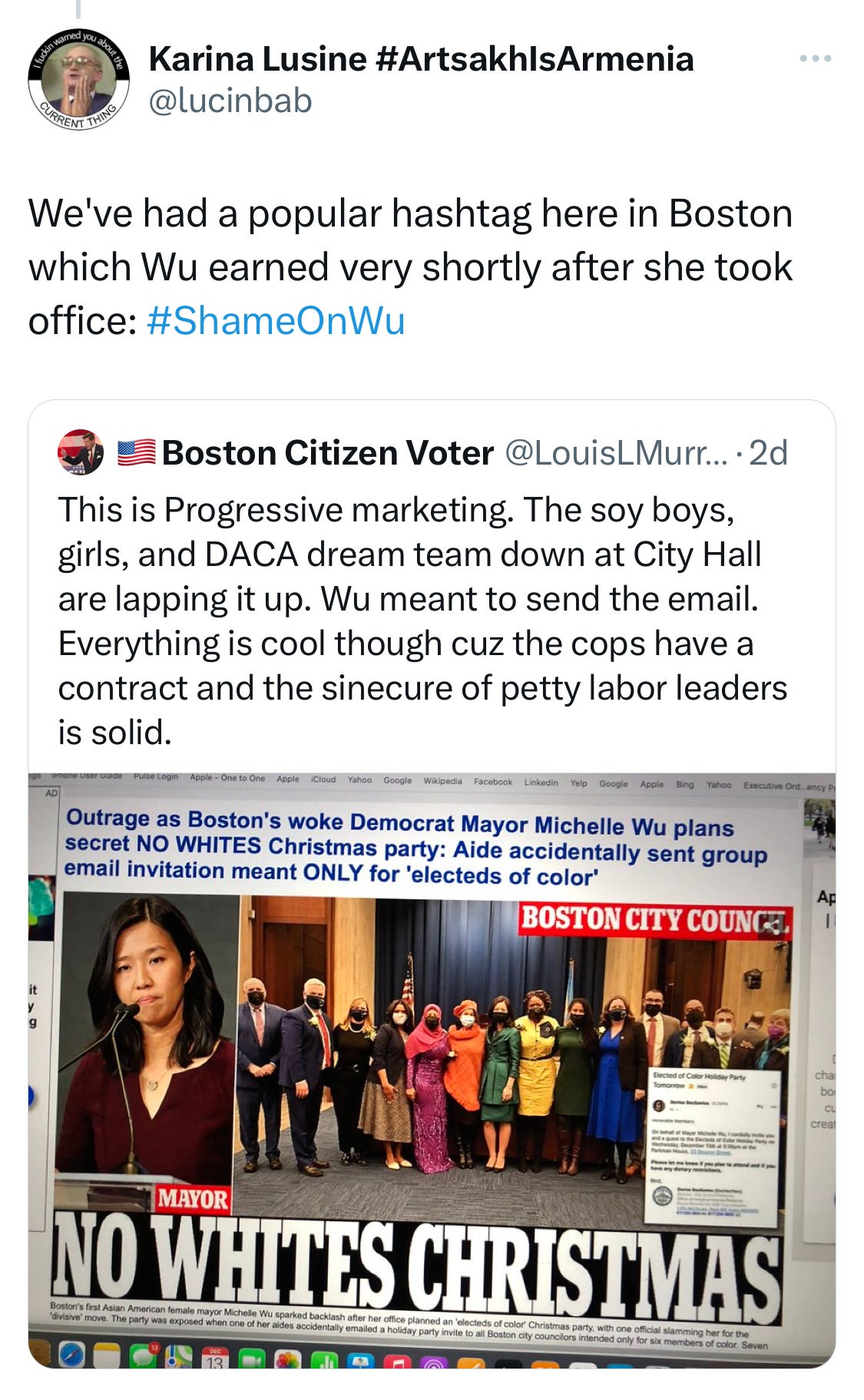Click the Photos flower icon in dock
This screenshot has width=864, height=1400.
pos(287,1358)
